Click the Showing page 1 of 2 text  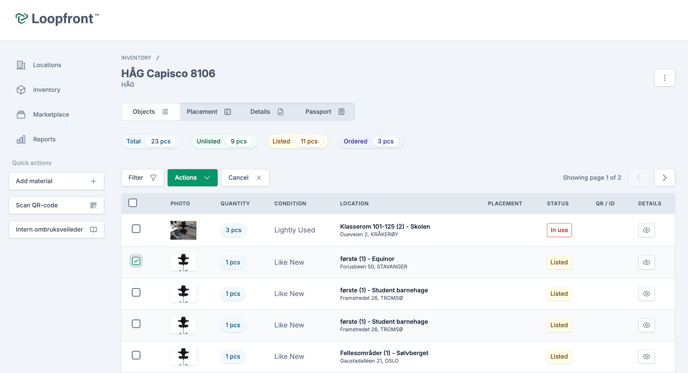point(592,178)
